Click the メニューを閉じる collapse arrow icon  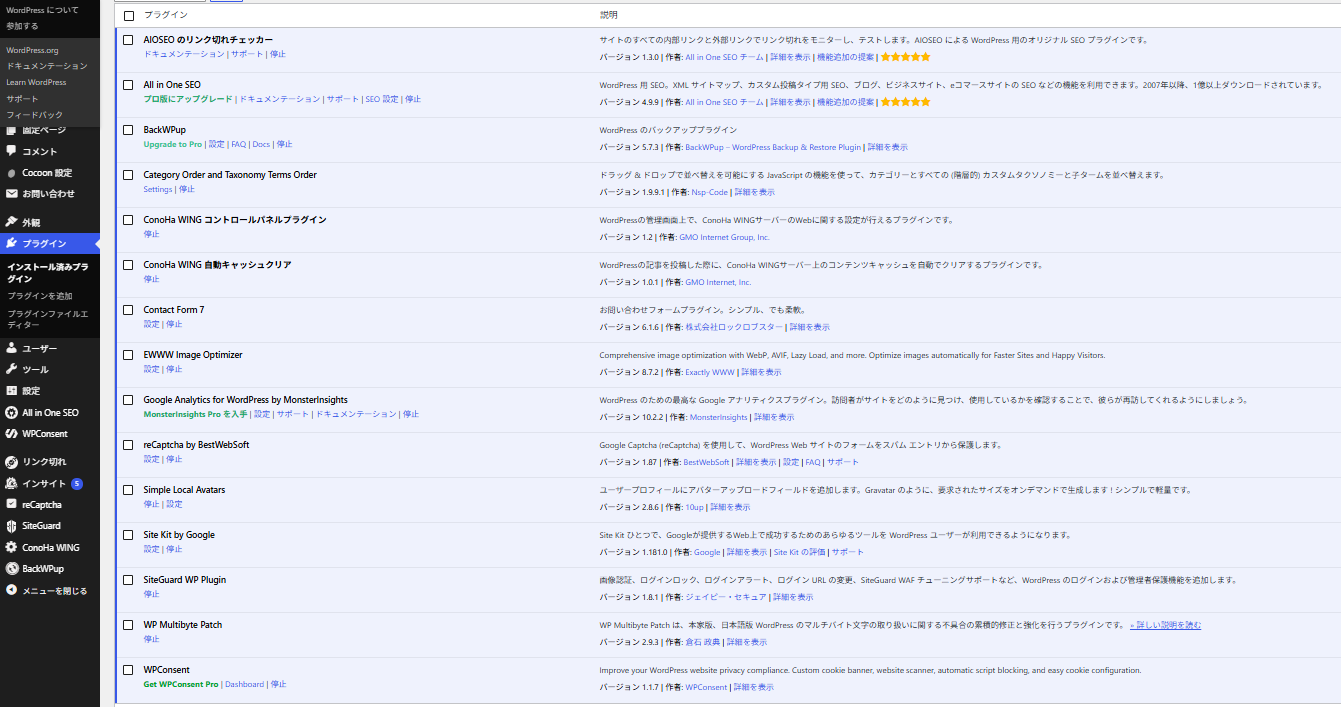pyautogui.click(x=11, y=590)
